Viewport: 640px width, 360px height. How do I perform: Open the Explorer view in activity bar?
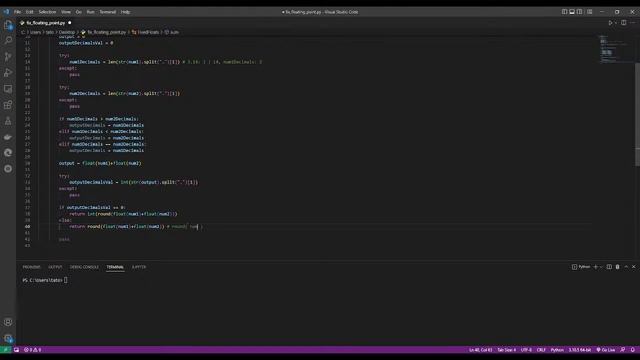[8, 25]
